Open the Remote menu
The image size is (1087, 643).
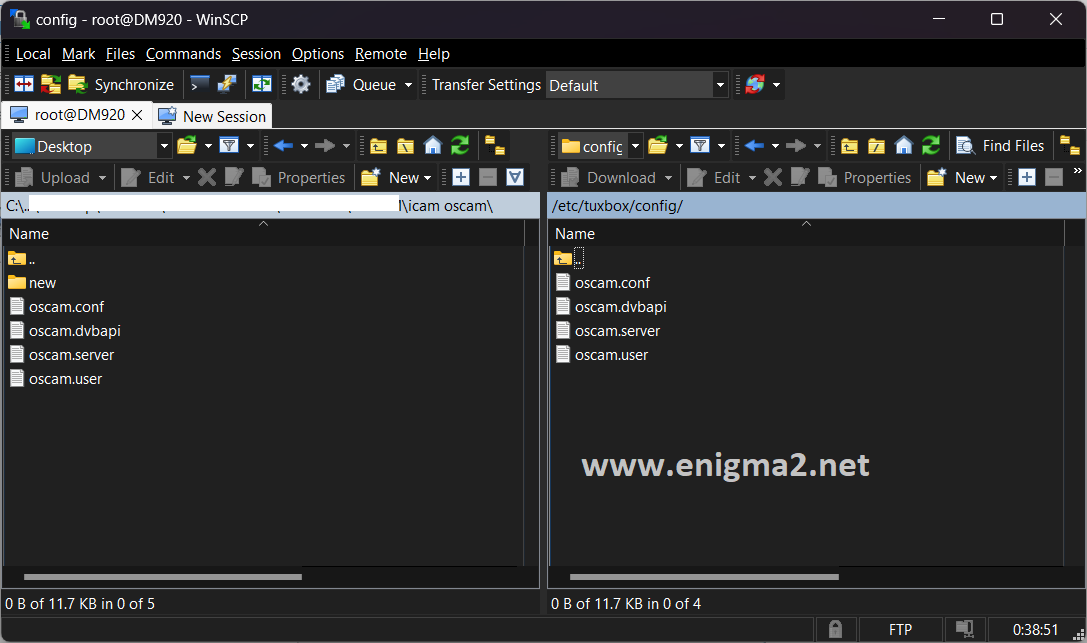(x=381, y=54)
